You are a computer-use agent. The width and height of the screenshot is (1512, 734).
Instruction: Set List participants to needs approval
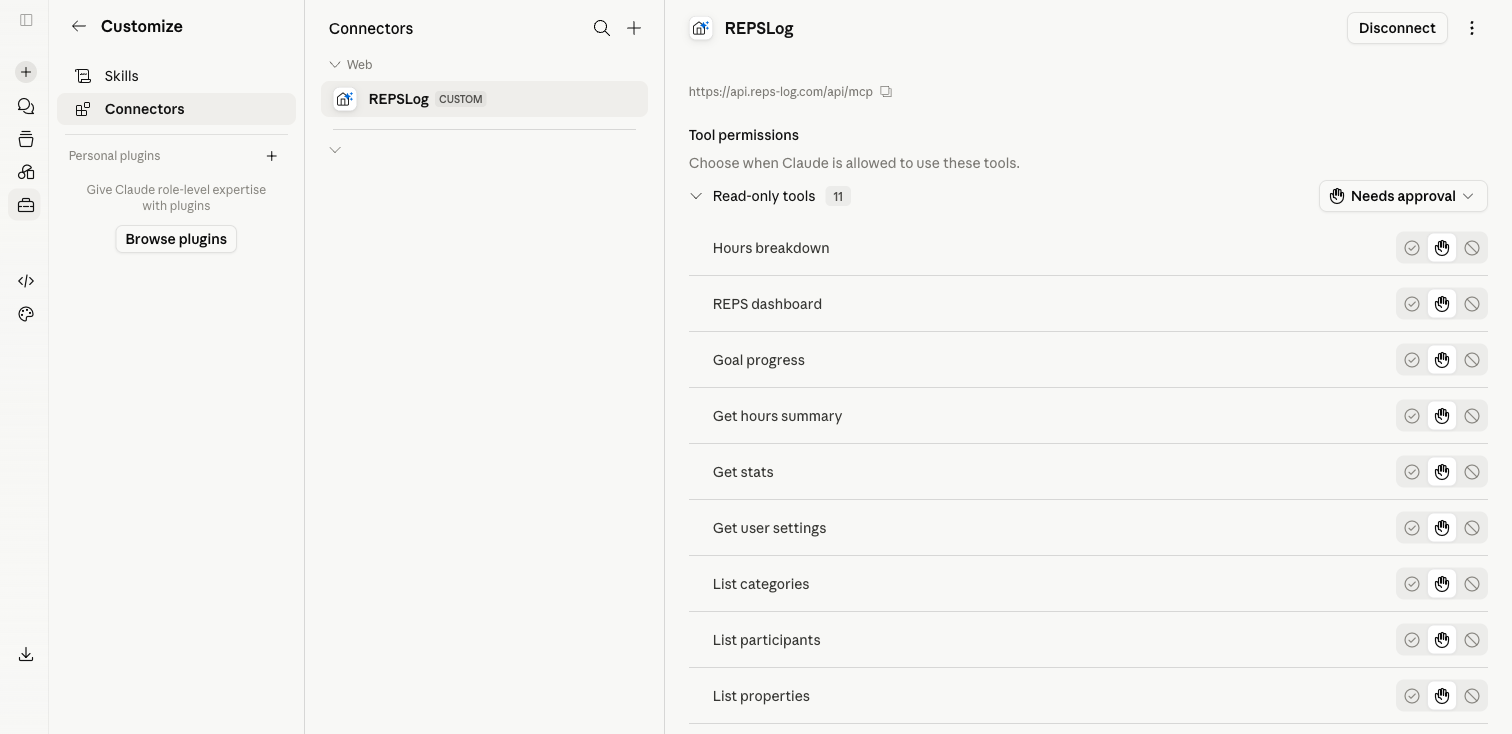point(1442,640)
